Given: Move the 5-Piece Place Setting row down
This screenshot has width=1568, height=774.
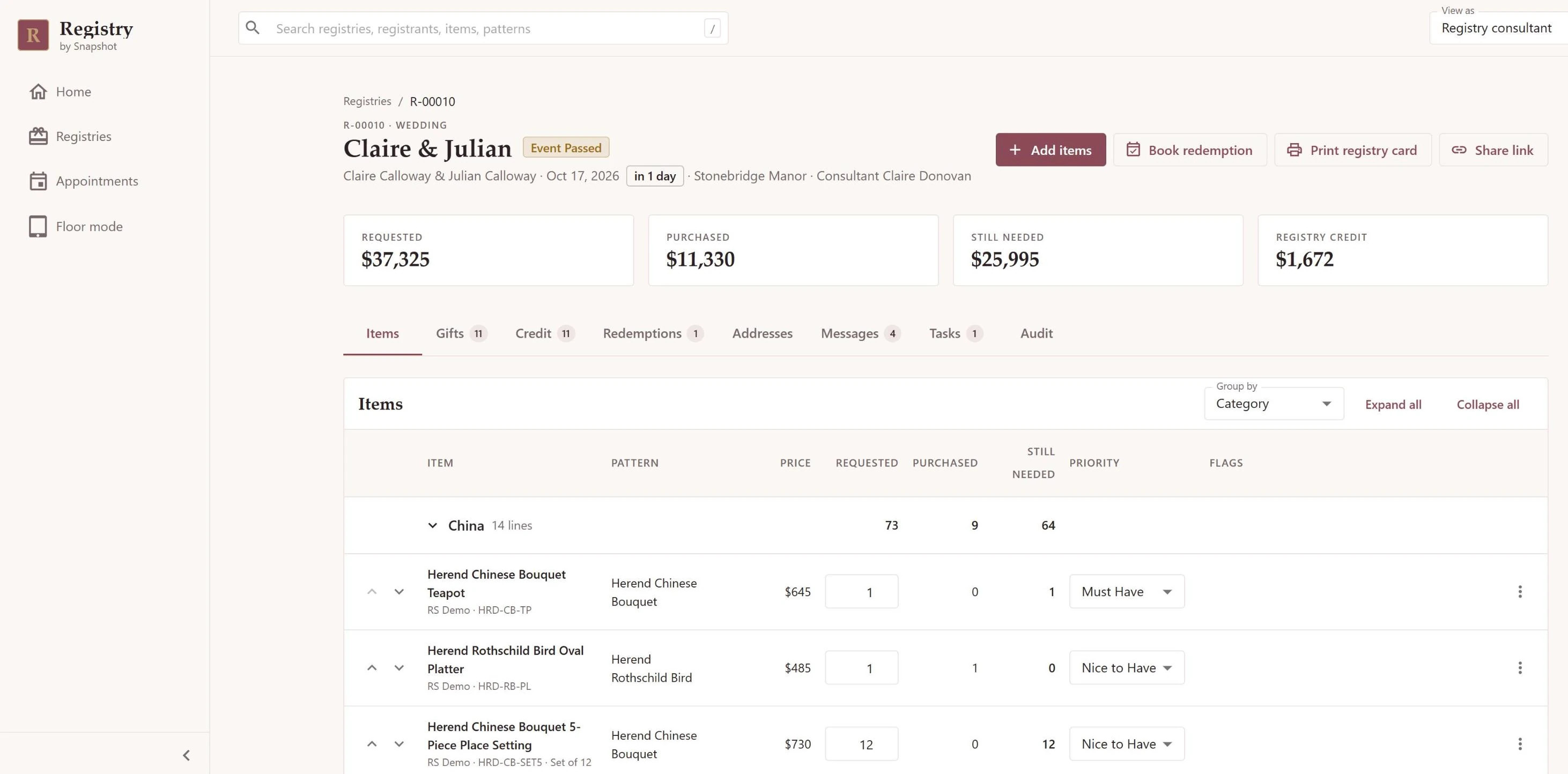Looking at the screenshot, I should [398, 743].
